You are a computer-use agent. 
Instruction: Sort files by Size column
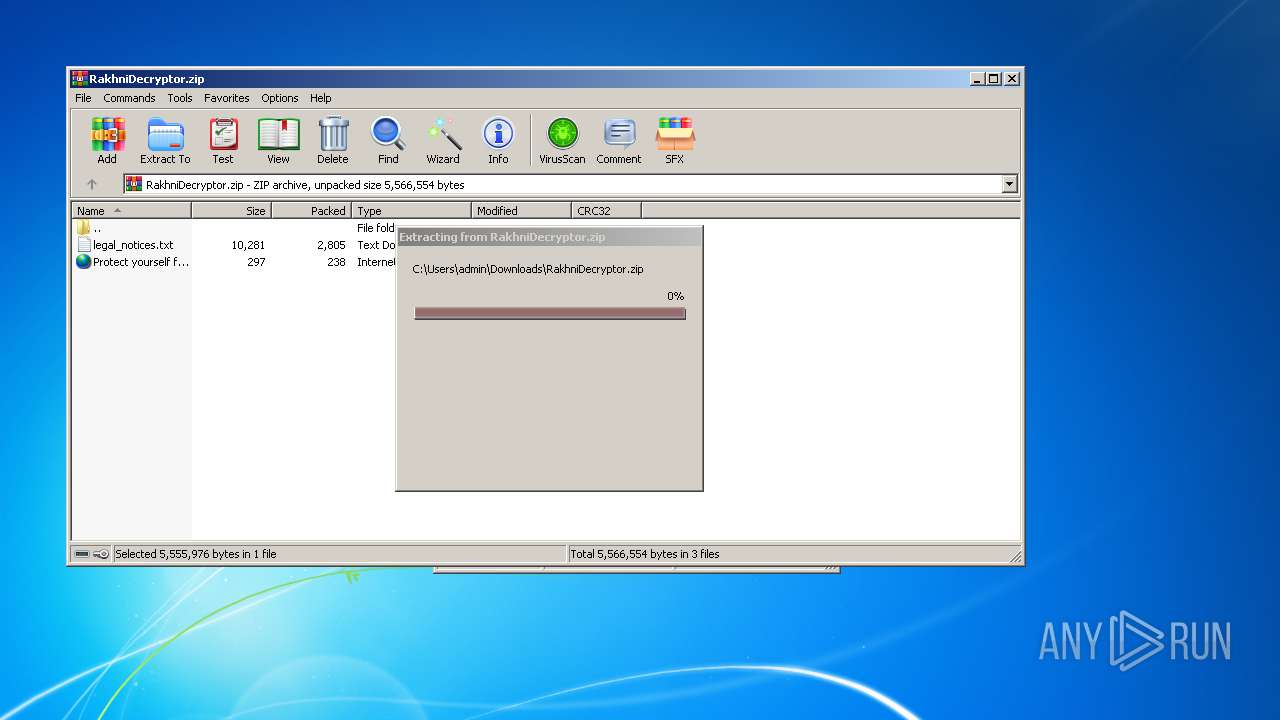pos(231,210)
